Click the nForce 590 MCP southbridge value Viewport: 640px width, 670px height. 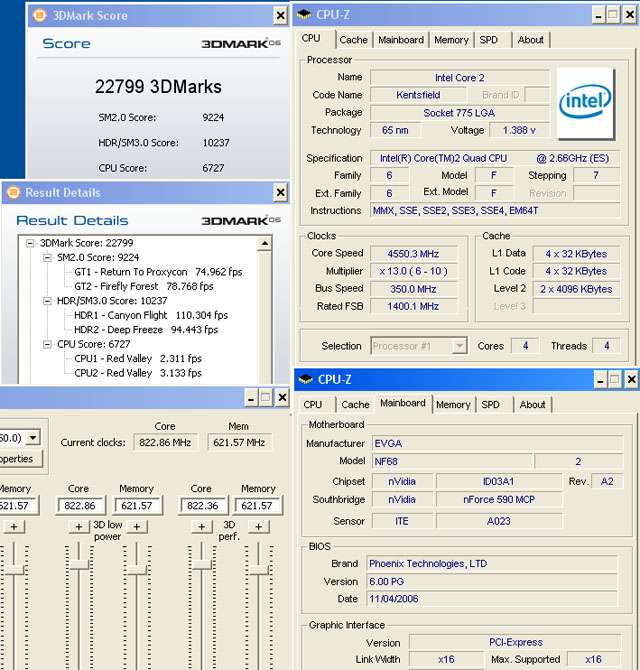tap(499, 499)
